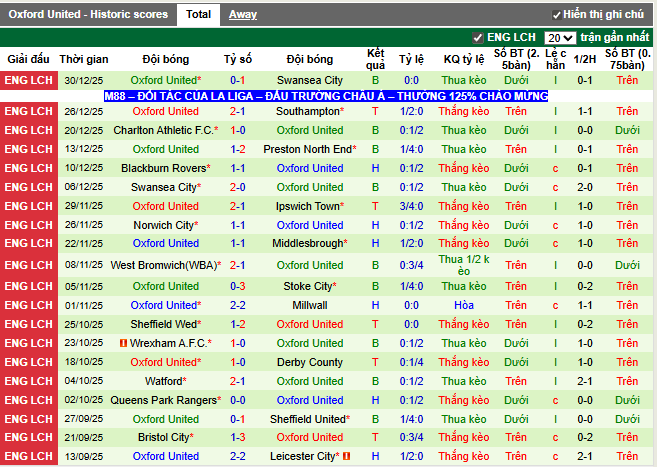The image size is (657, 467).
Task: Click the 0-0 score in Queens Park Rangers row
Action: (238, 400)
